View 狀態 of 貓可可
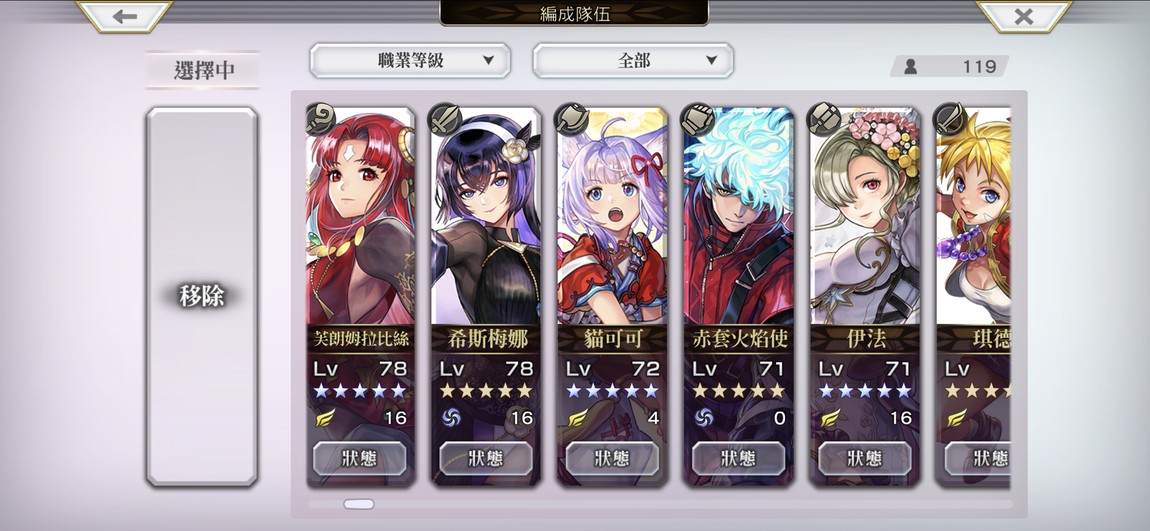The image size is (1150, 531). click(x=612, y=458)
